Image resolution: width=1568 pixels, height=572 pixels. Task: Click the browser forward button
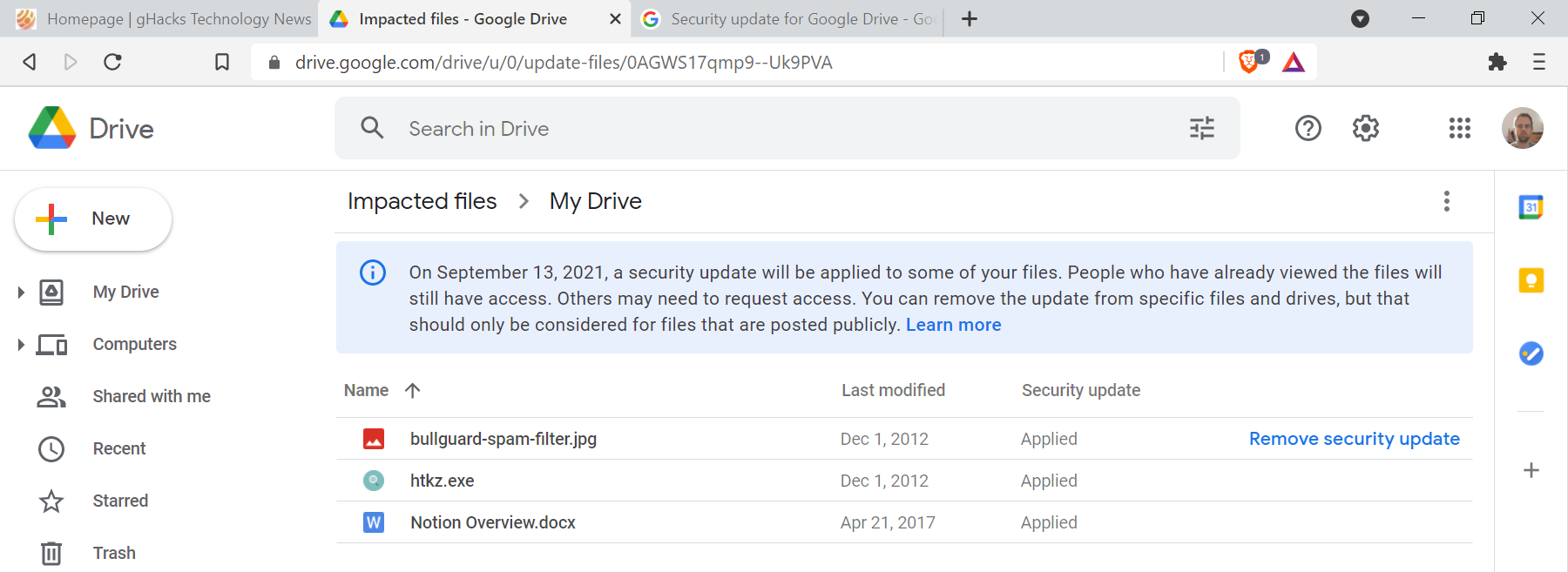[x=71, y=62]
